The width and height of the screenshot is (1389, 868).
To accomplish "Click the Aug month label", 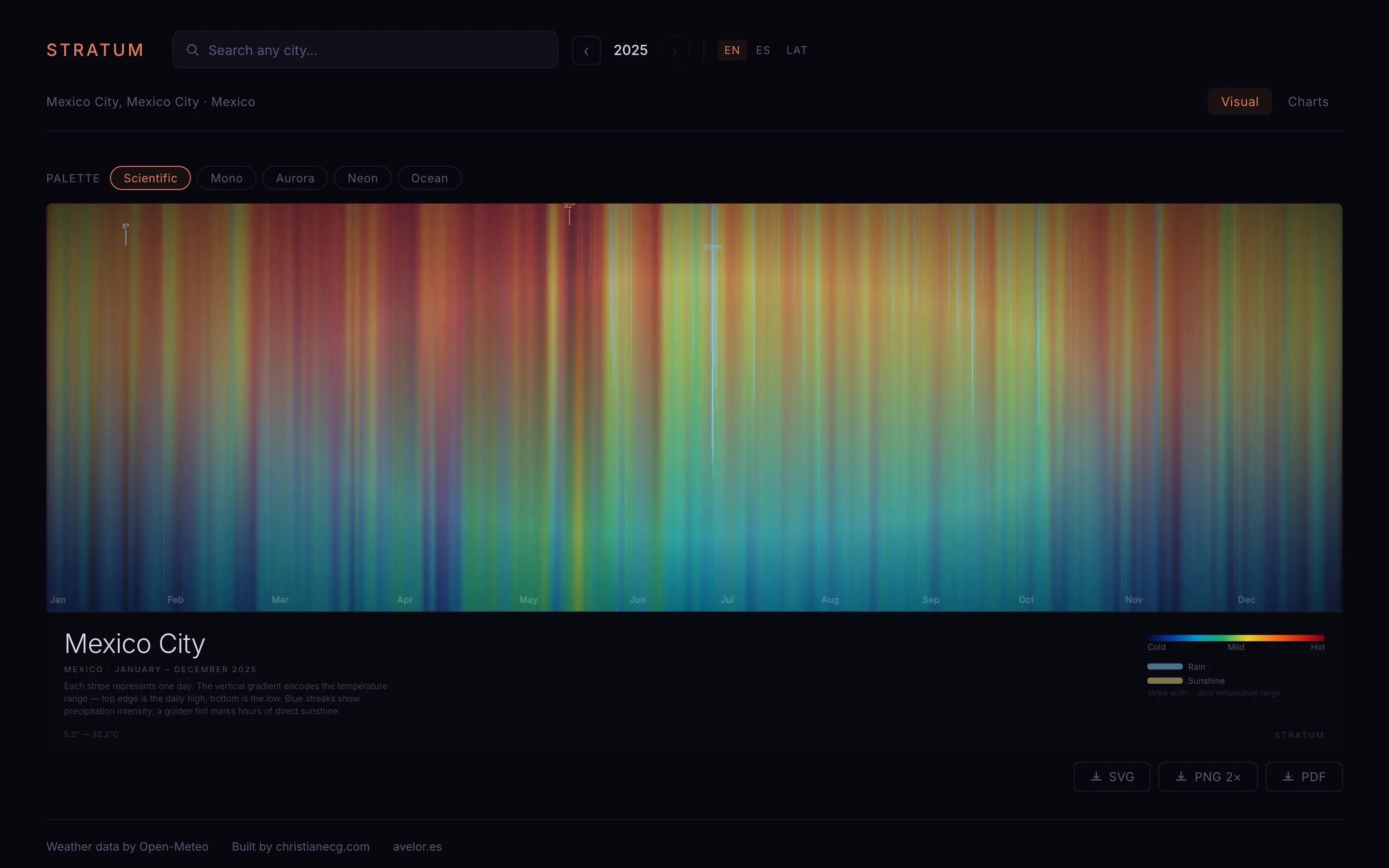I will 830,599.
